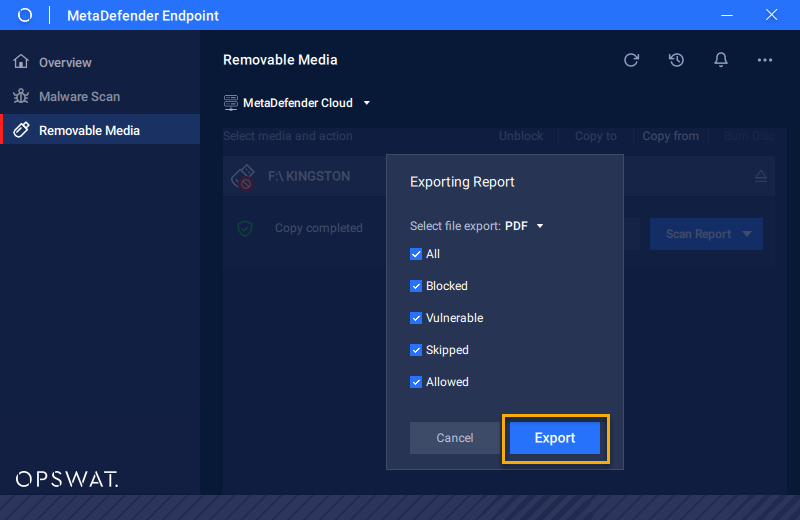Click the green shield Copy completed icon
The image size is (800, 520).
pyautogui.click(x=245, y=228)
